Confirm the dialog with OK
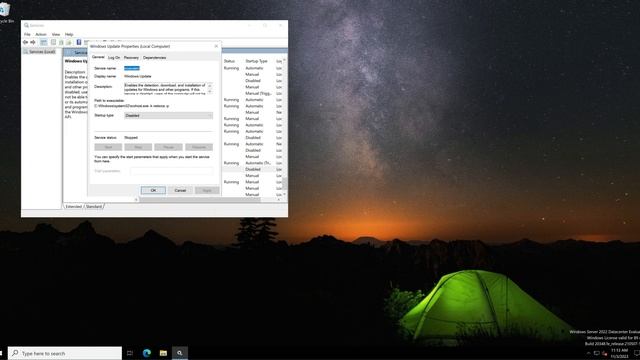Screen dimensions: 640x360 [153, 190]
